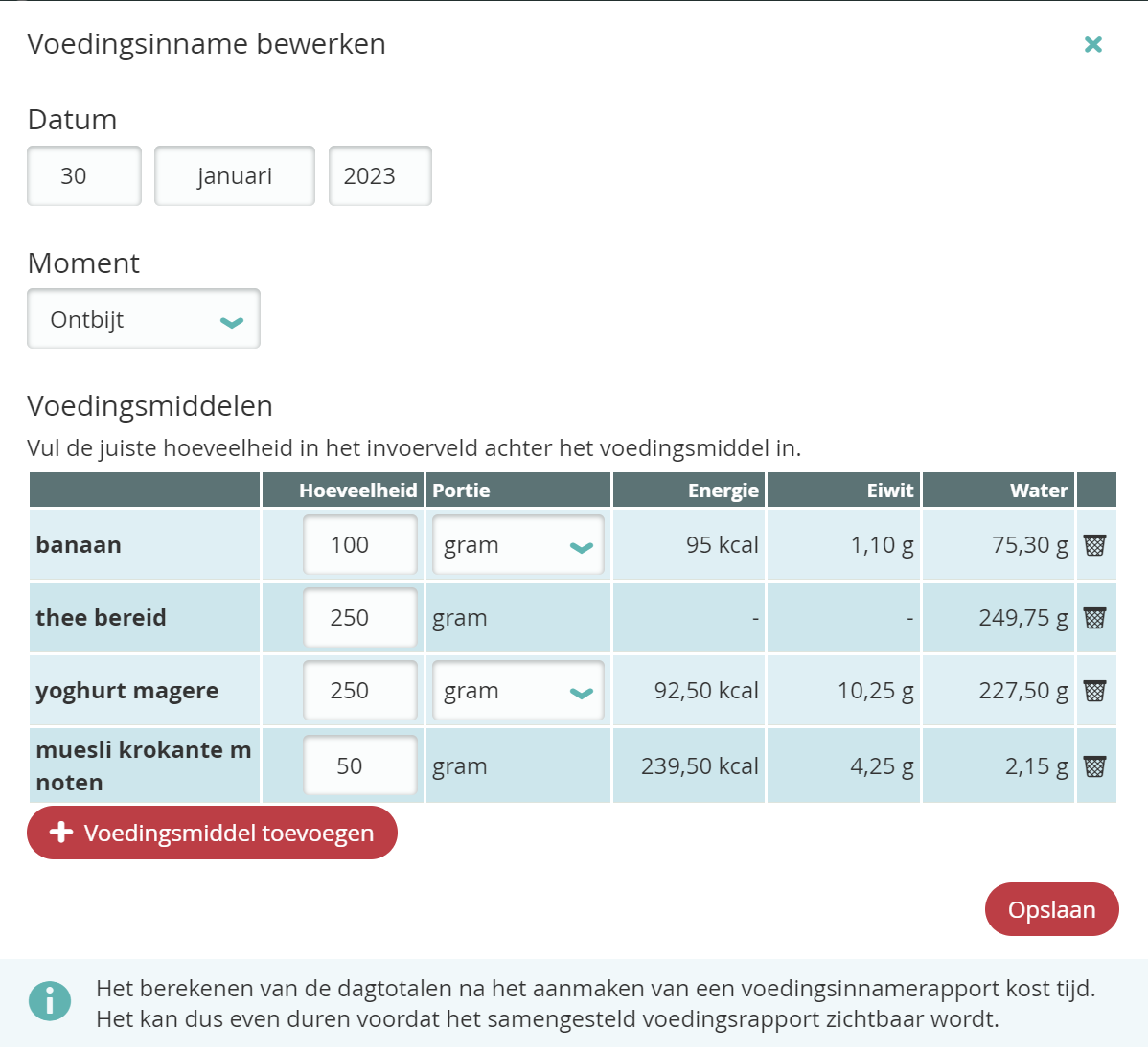The height and width of the screenshot is (1051, 1148).
Task: Open the Moment dropdown showing Ontbijt
Action: coord(144,319)
